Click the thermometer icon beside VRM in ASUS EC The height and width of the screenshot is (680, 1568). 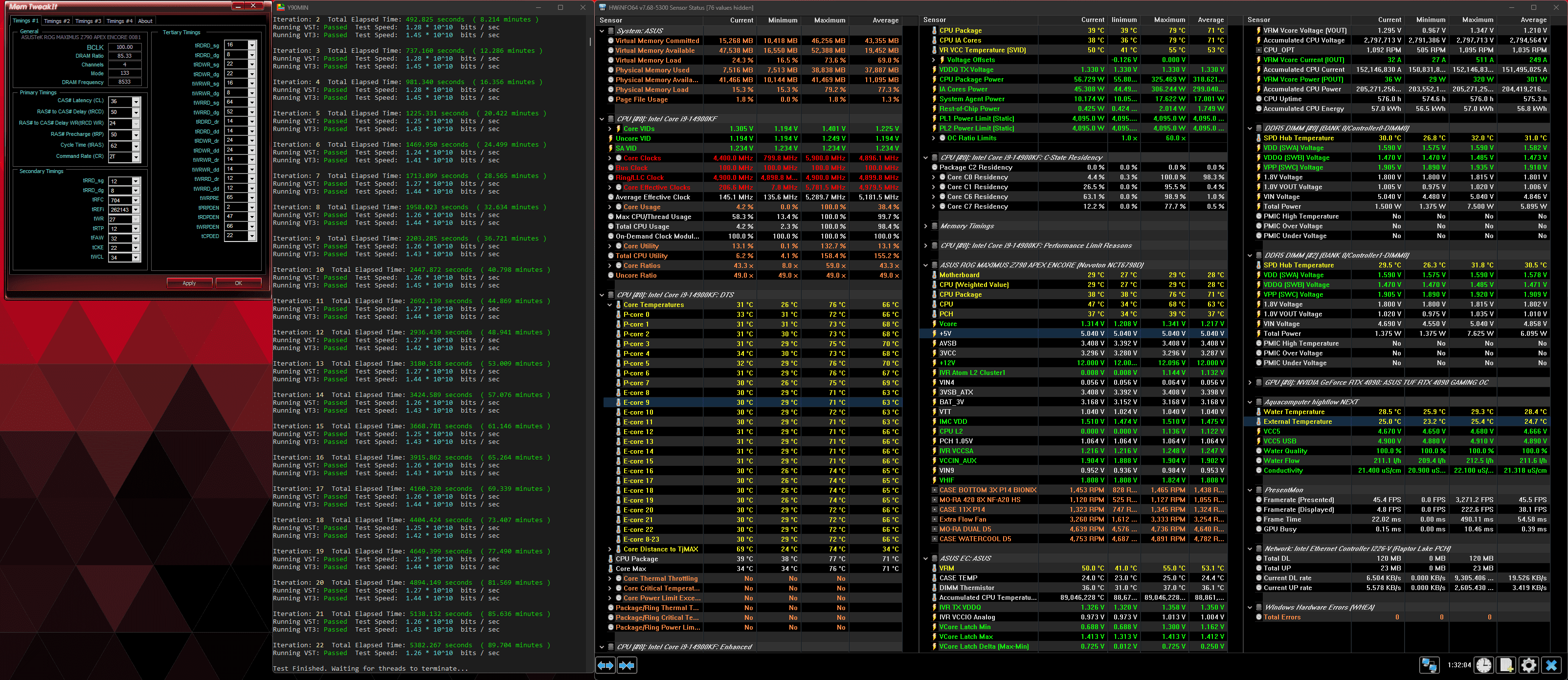934,568
